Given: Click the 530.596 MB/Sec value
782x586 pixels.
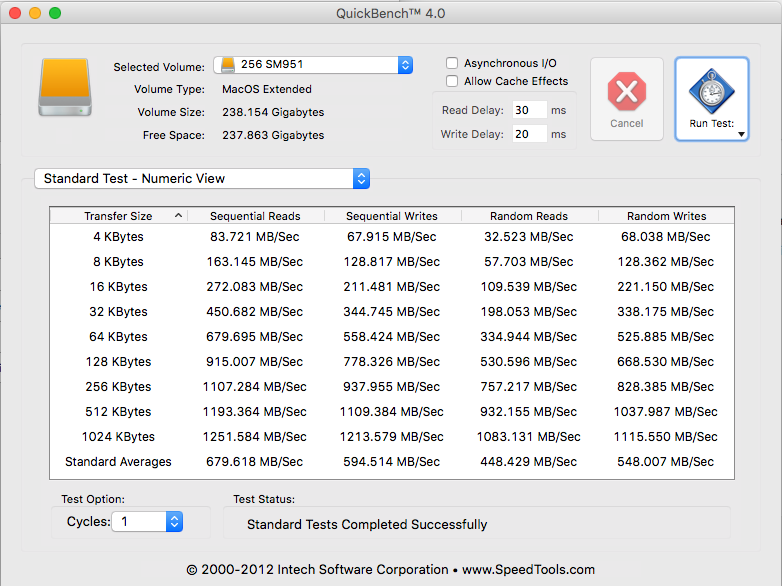Looking at the screenshot, I should click(x=529, y=362).
